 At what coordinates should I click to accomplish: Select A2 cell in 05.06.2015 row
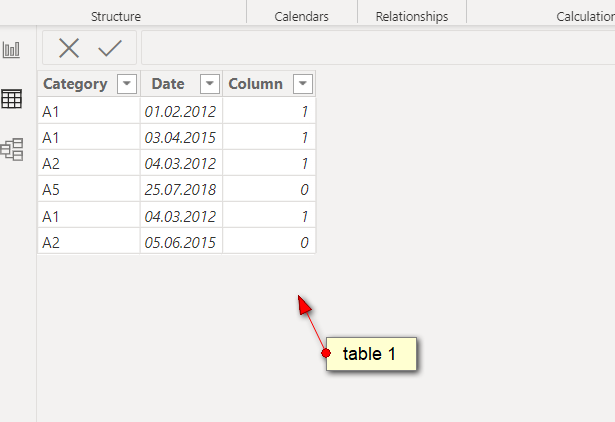click(x=89, y=242)
